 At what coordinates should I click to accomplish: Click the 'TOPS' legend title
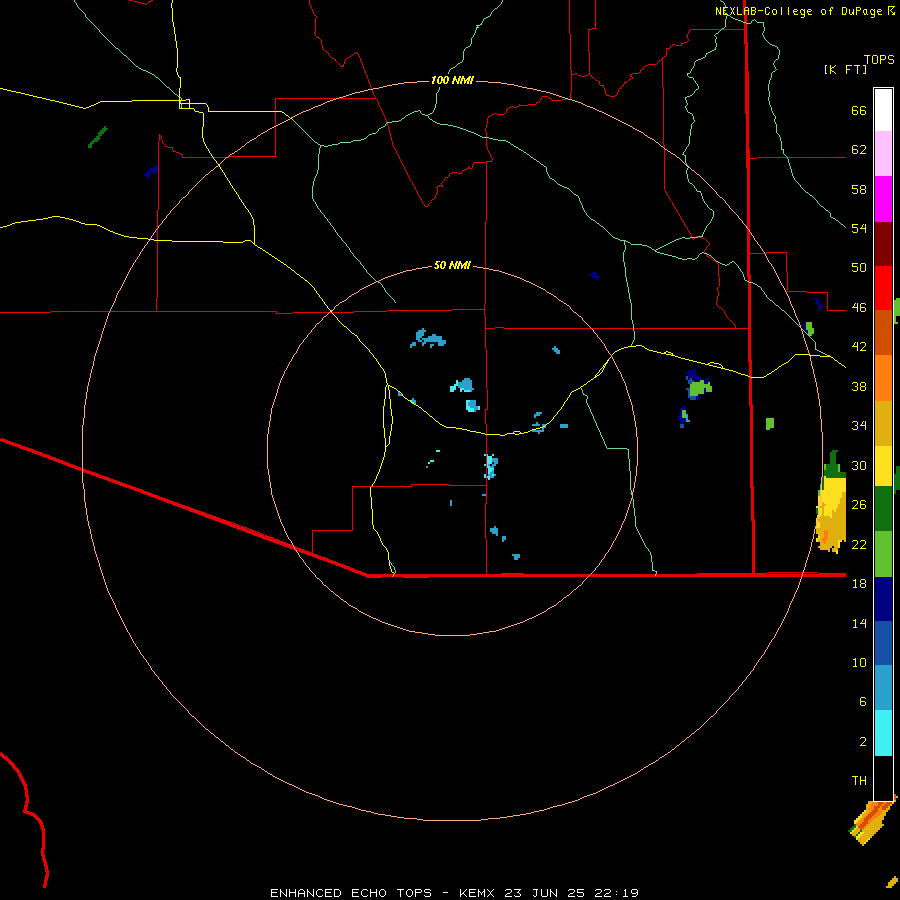(879, 60)
